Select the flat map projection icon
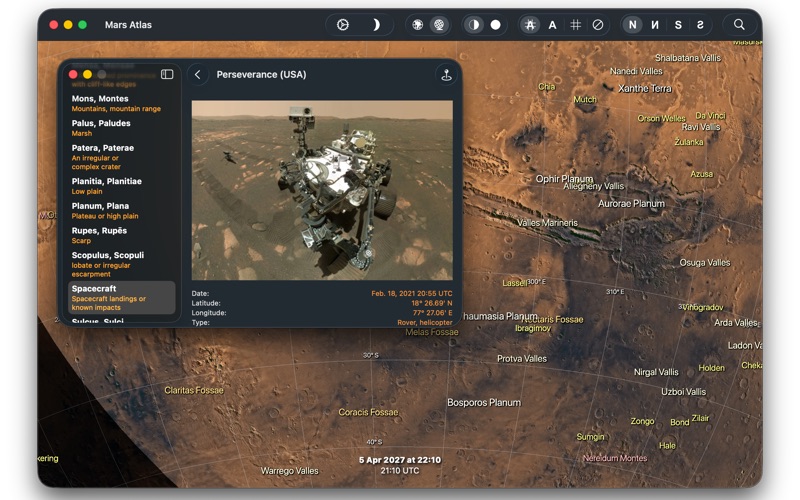The width and height of the screenshot is (800, 500). pos(418,24)
